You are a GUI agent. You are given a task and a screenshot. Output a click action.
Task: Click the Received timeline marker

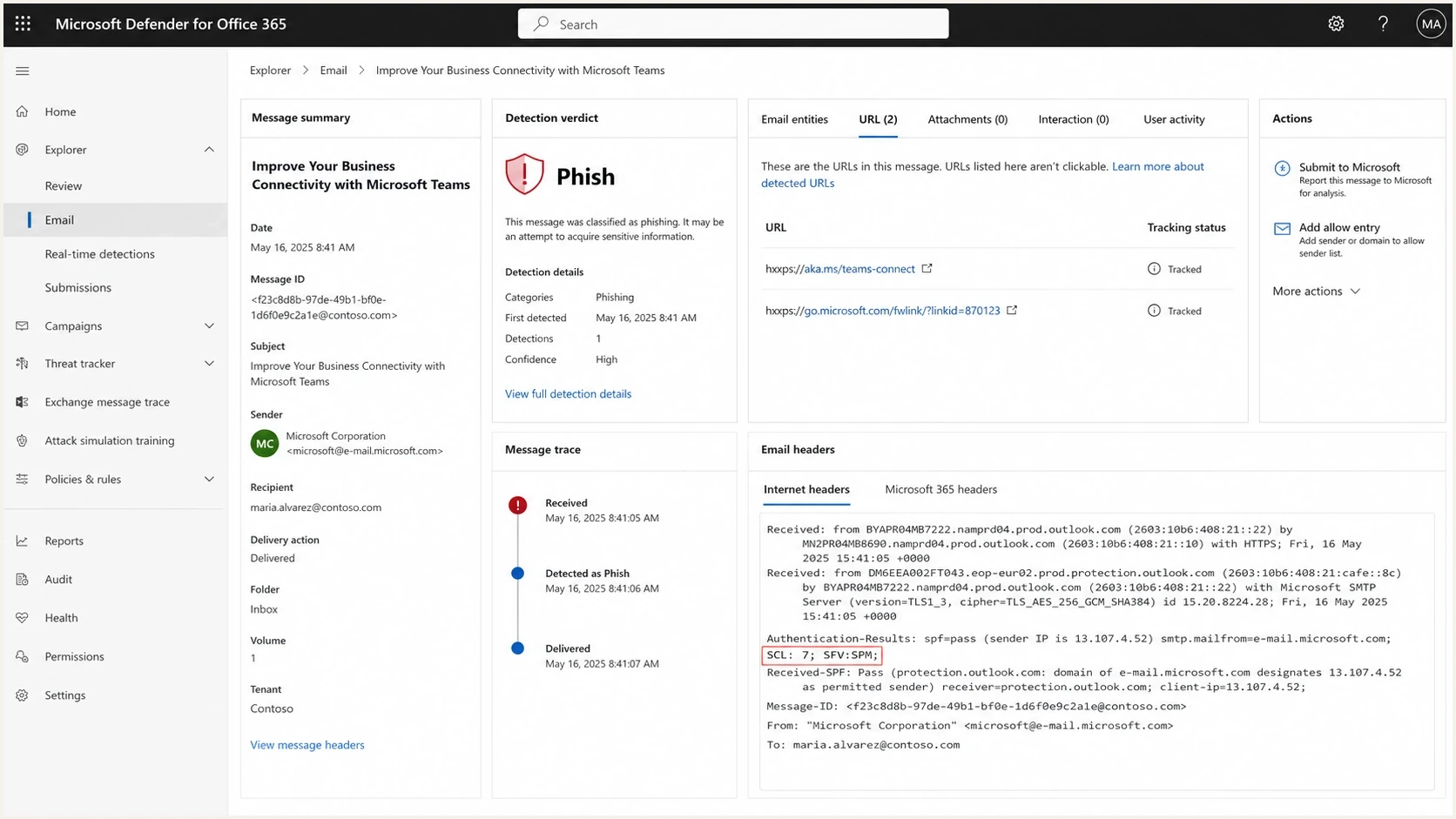[517, 505]
